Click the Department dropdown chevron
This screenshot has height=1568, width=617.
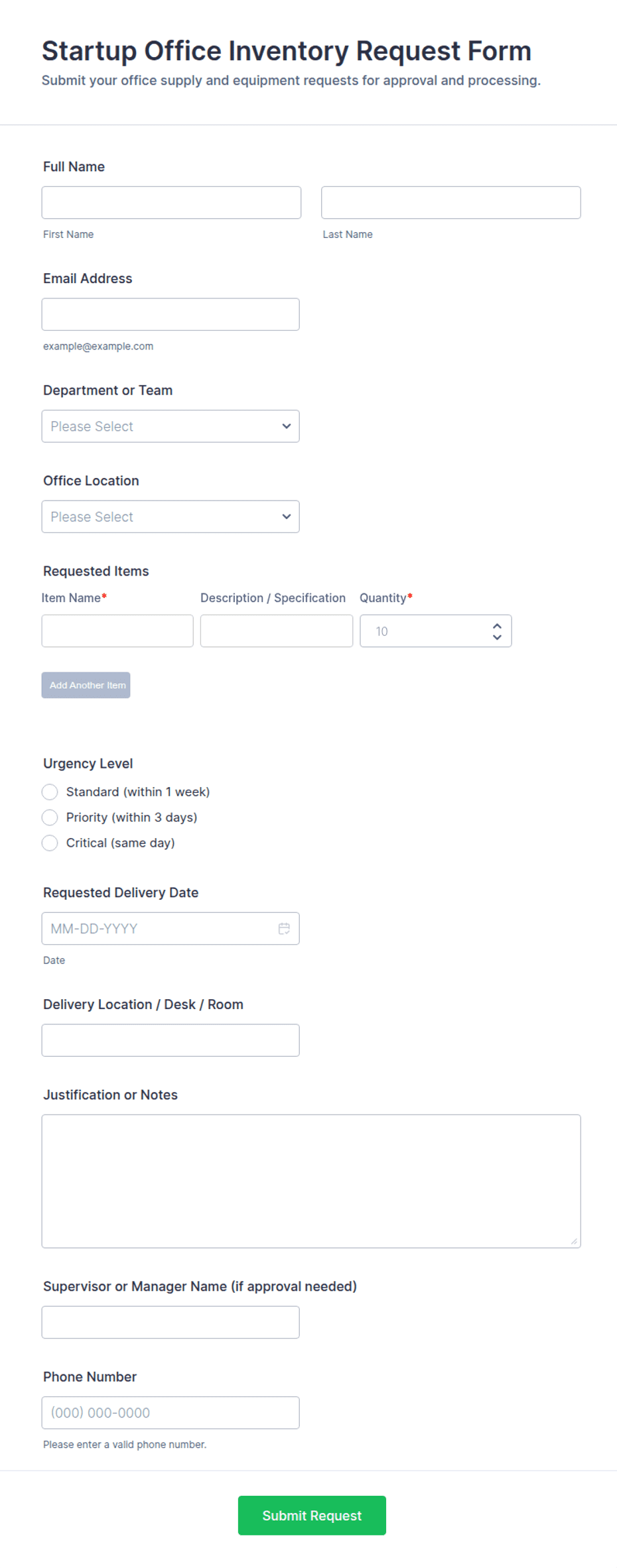(285, 426)
